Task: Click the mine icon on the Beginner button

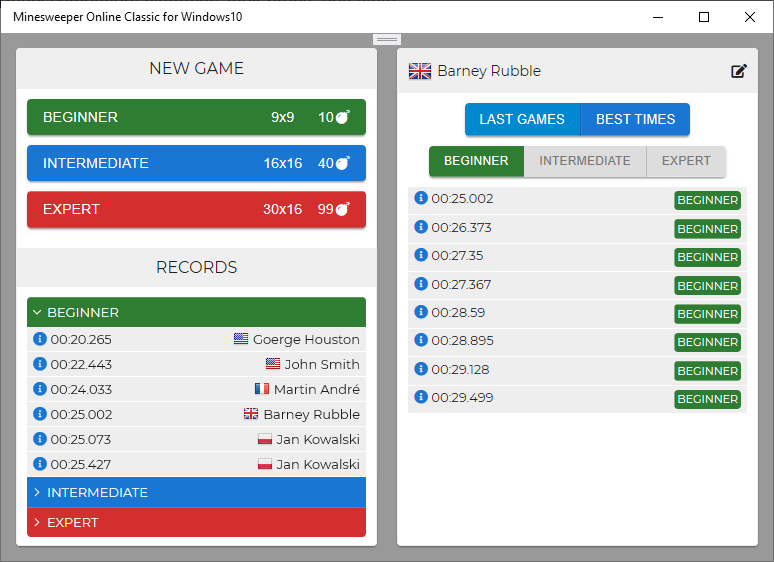Action: pos(343,117)
